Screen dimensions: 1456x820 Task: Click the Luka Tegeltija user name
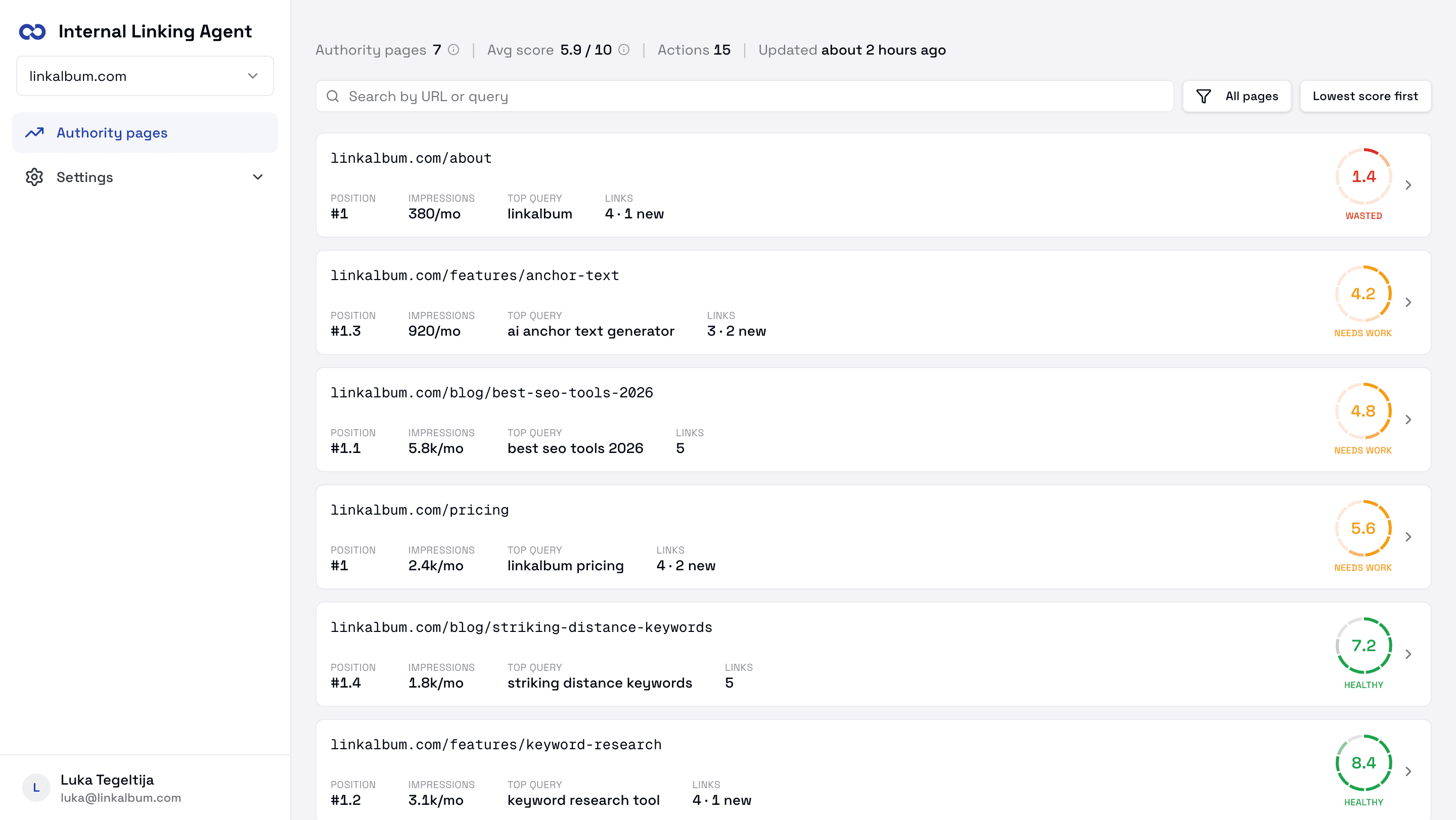107,780
